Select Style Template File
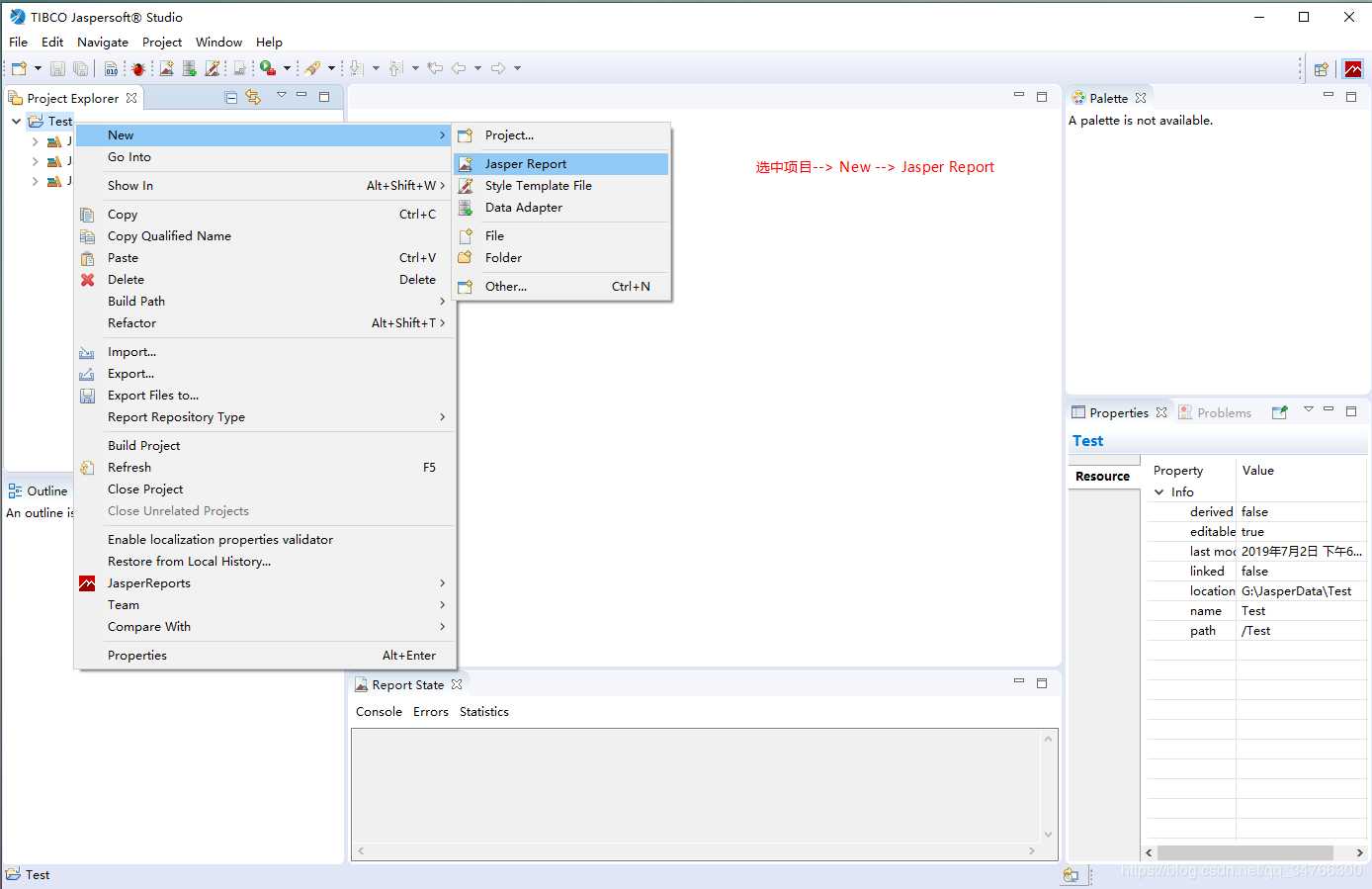This screenshot has height=889, width=1372. pos(560,185)
